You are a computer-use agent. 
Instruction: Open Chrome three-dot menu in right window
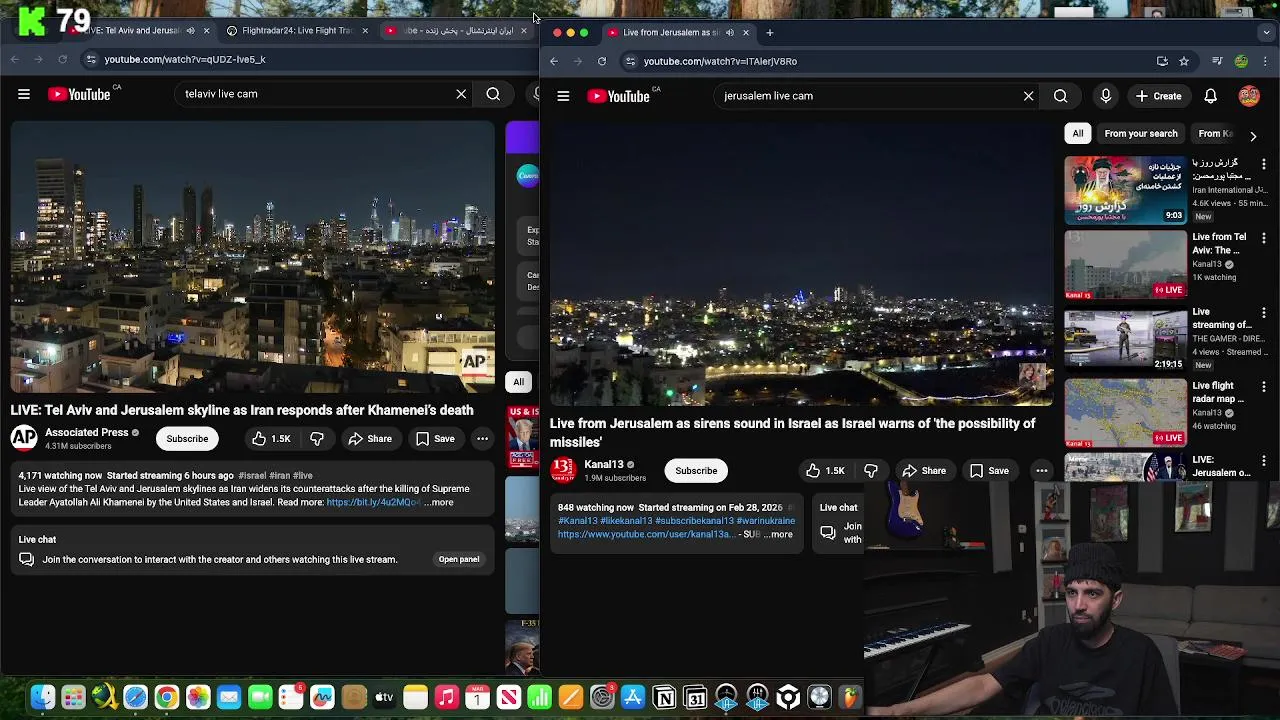[1265, 61]
